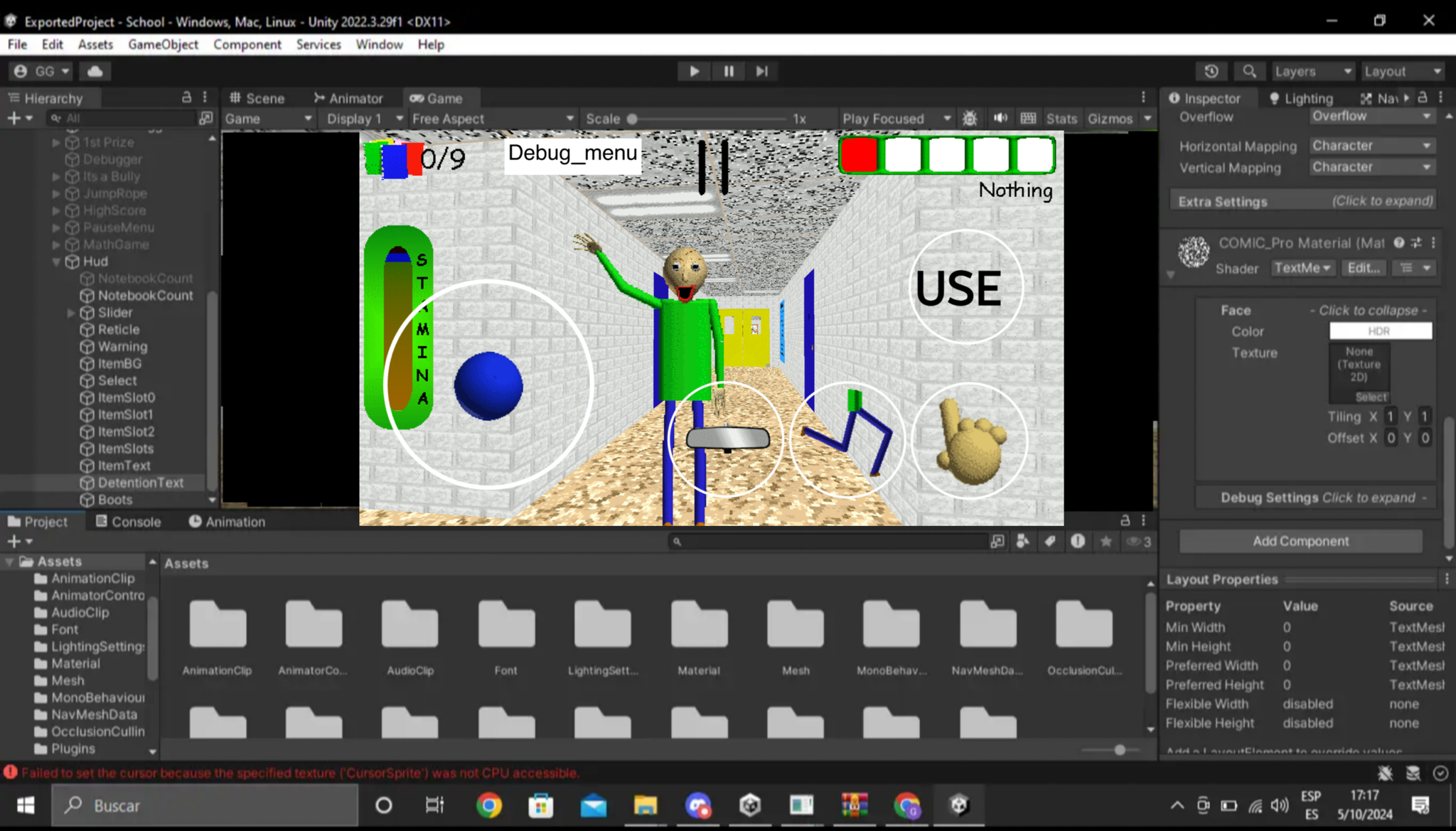Click the Face Color HDR swatch
The image size is (1456, 831).
[x=1380, y=331]
